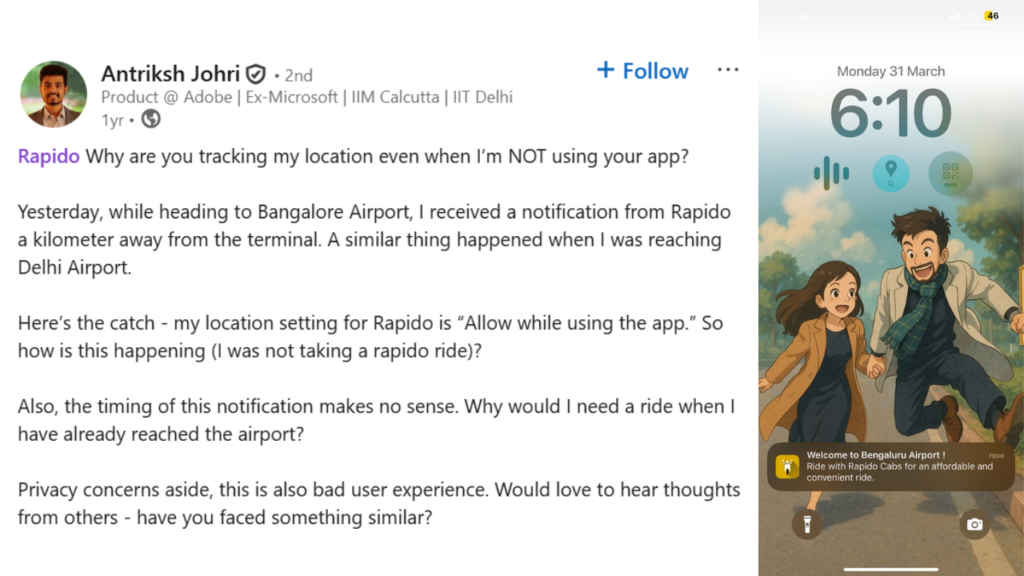Tap the '1yr' post timestamp
The height and width of the screenshot is (576, 1024).
[x=113, y=119]
